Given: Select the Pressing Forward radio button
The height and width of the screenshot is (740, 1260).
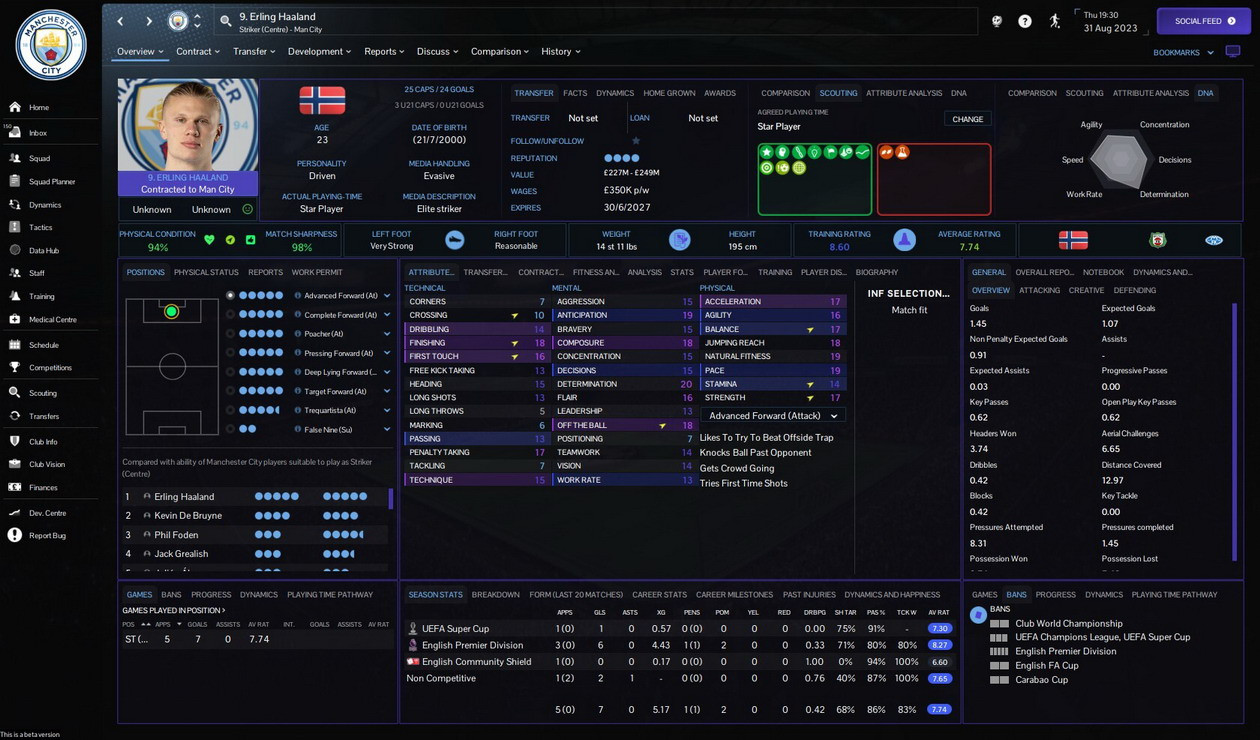Looking at the screenshot, I should click(231, 353).
